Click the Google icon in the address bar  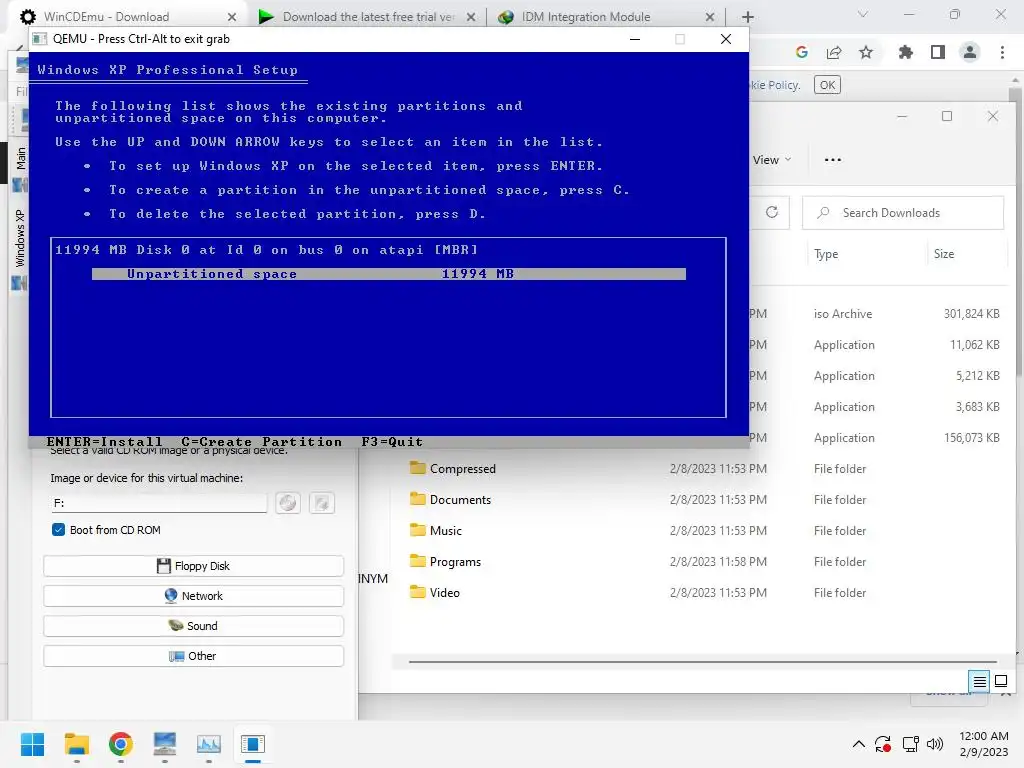tap(802, 52)
